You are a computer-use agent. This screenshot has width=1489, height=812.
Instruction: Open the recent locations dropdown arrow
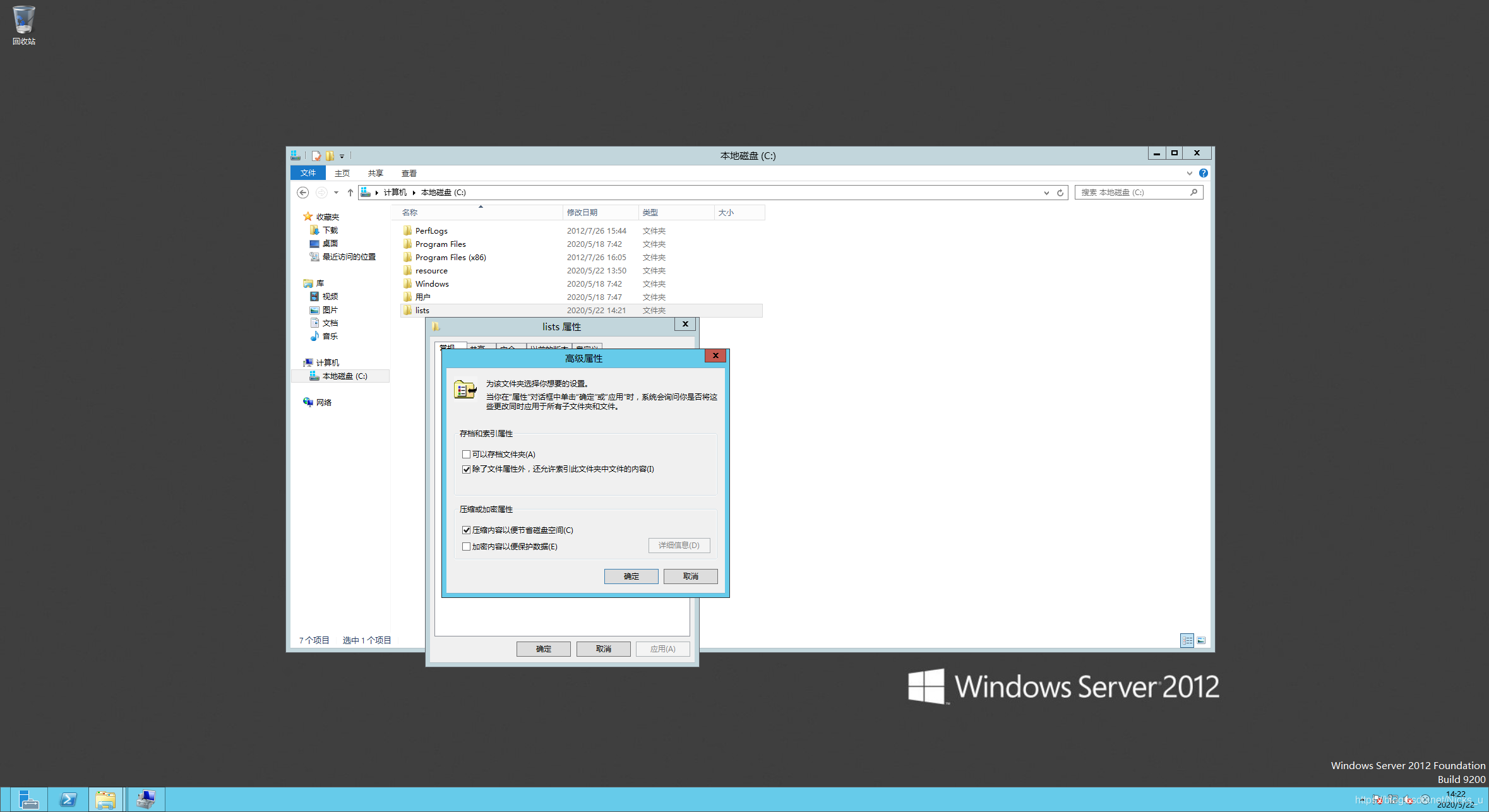click(336, 193)
